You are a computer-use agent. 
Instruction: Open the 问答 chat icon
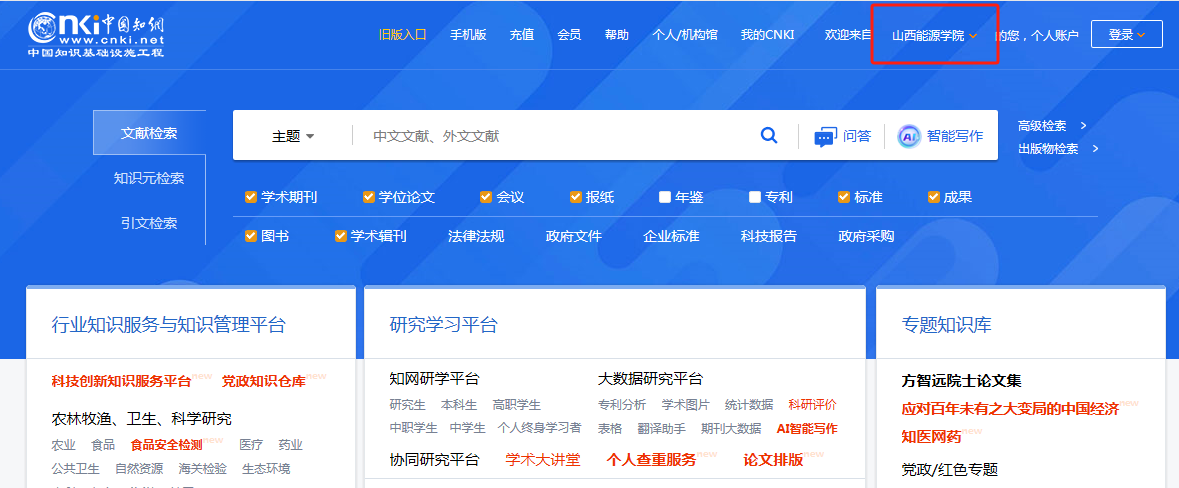(825, 136)
